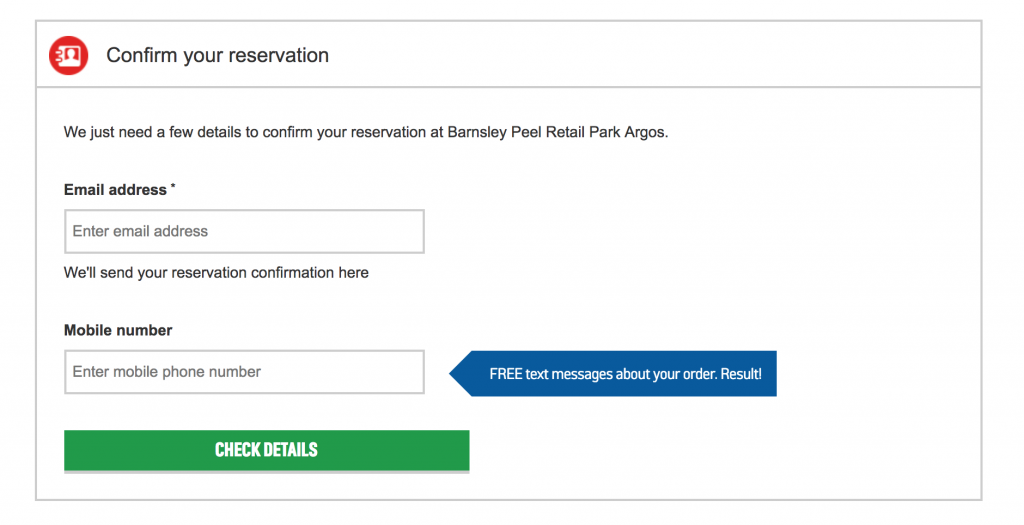Focus the Enter email address field
This screenshot has width=1024, height=525.
point(244,231)
